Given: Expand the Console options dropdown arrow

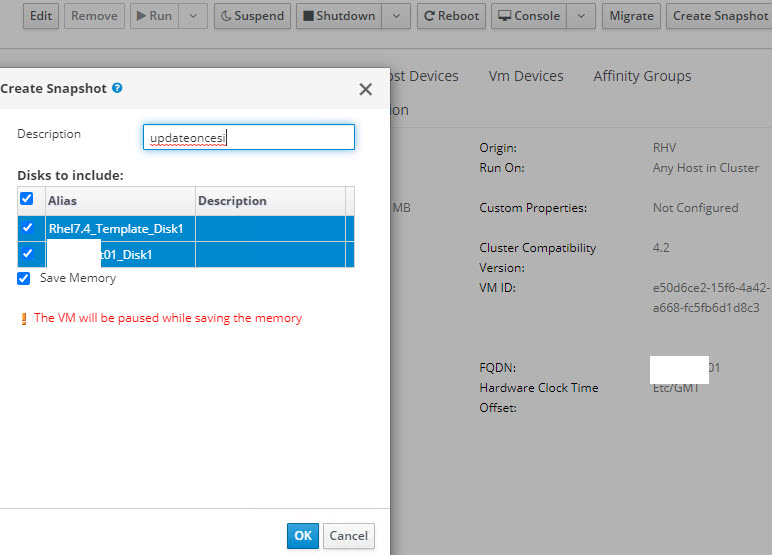Looking at the screenshot, I should pyautogui.click(x=581, y=16).
